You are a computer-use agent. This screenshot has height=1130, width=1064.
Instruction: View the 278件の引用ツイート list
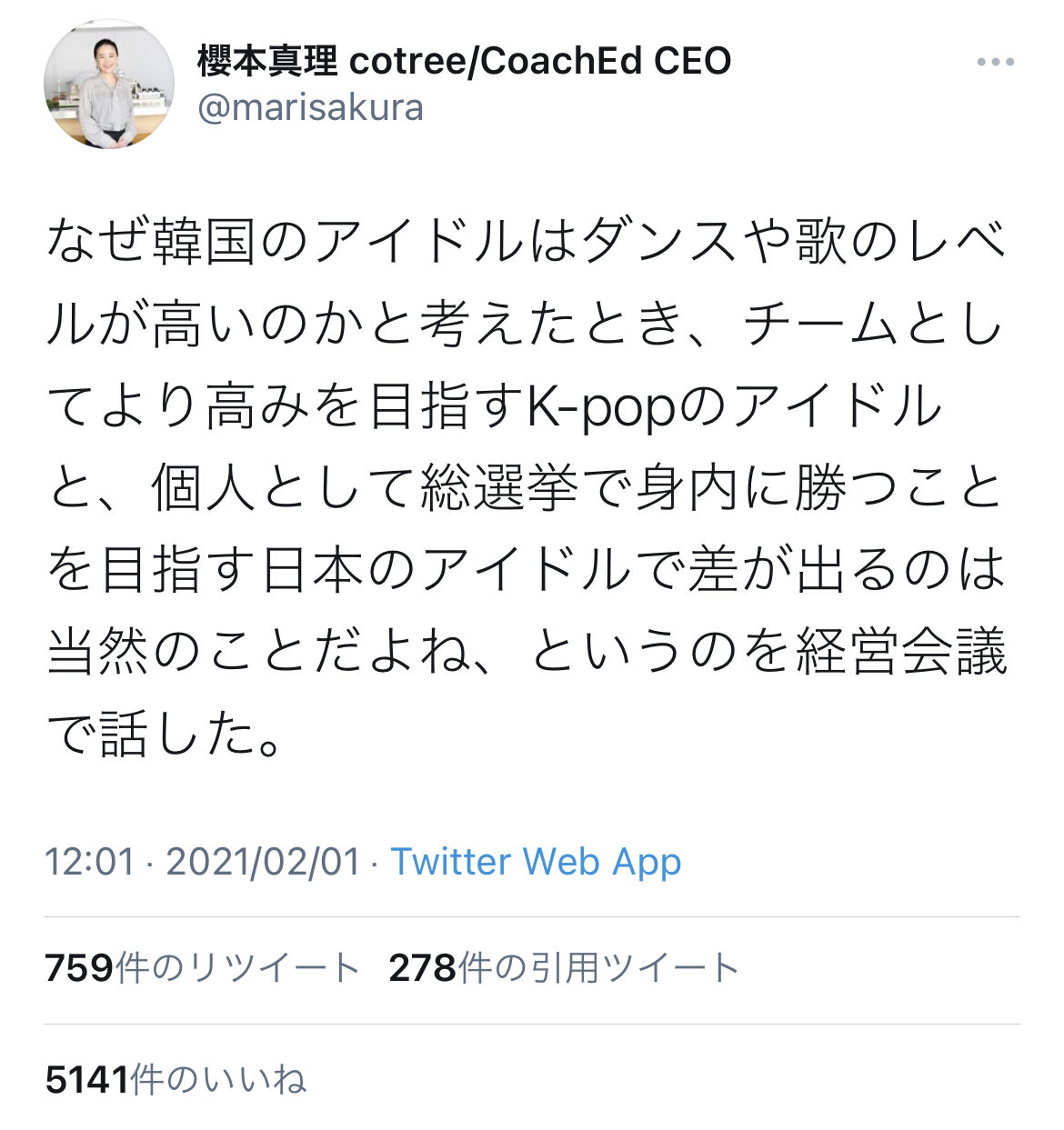tap(564, 968)
